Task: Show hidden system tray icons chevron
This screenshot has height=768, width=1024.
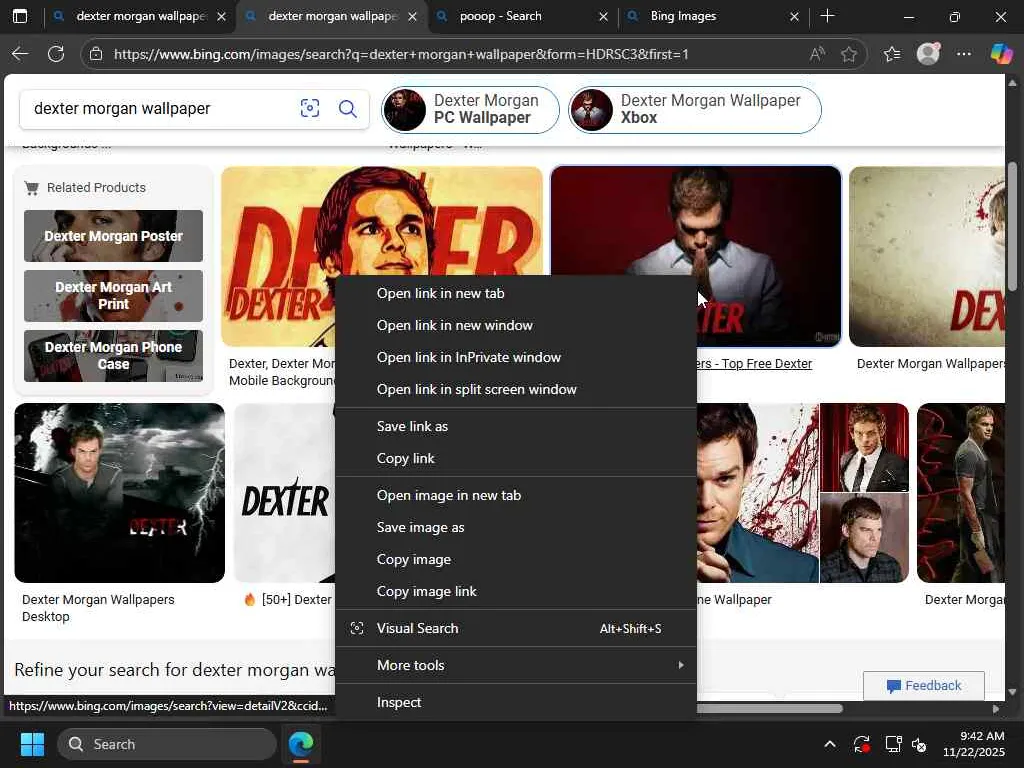Action: point(829,744)
